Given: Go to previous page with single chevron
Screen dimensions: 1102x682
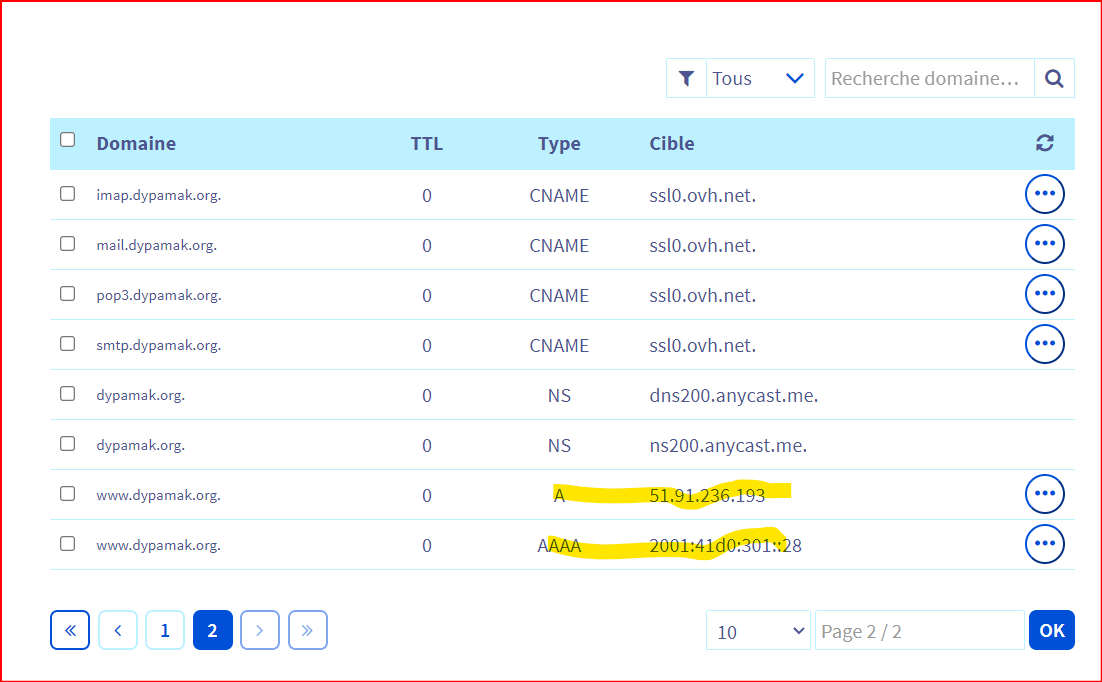Looking at the screenshot, I should point(118,631).
